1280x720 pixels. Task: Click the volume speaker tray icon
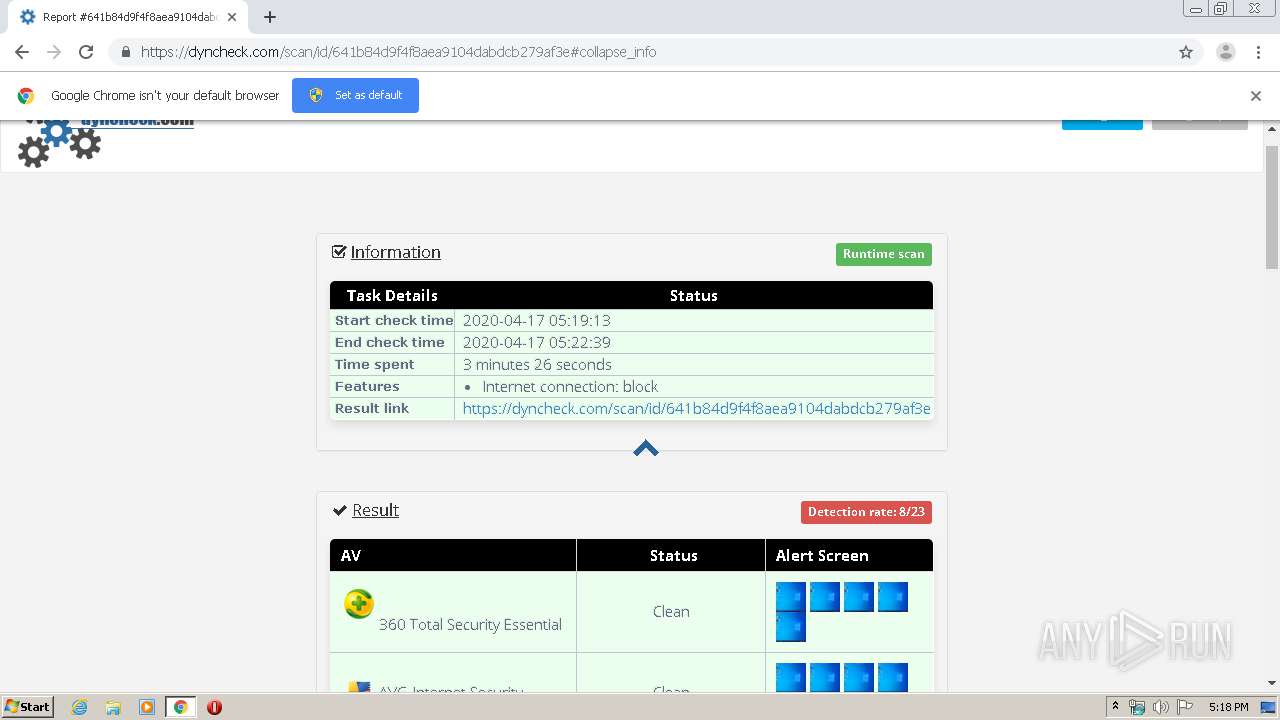point(1160,707)
